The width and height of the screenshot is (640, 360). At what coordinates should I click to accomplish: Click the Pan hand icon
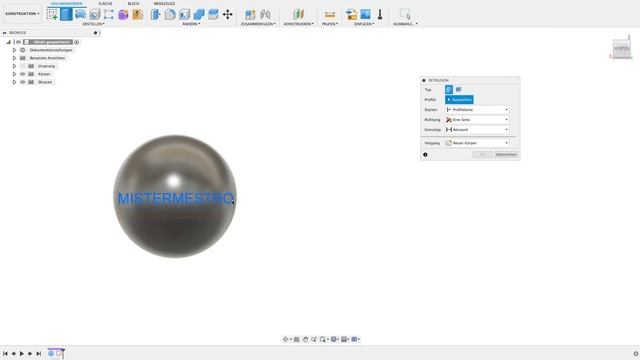(305, 339)
